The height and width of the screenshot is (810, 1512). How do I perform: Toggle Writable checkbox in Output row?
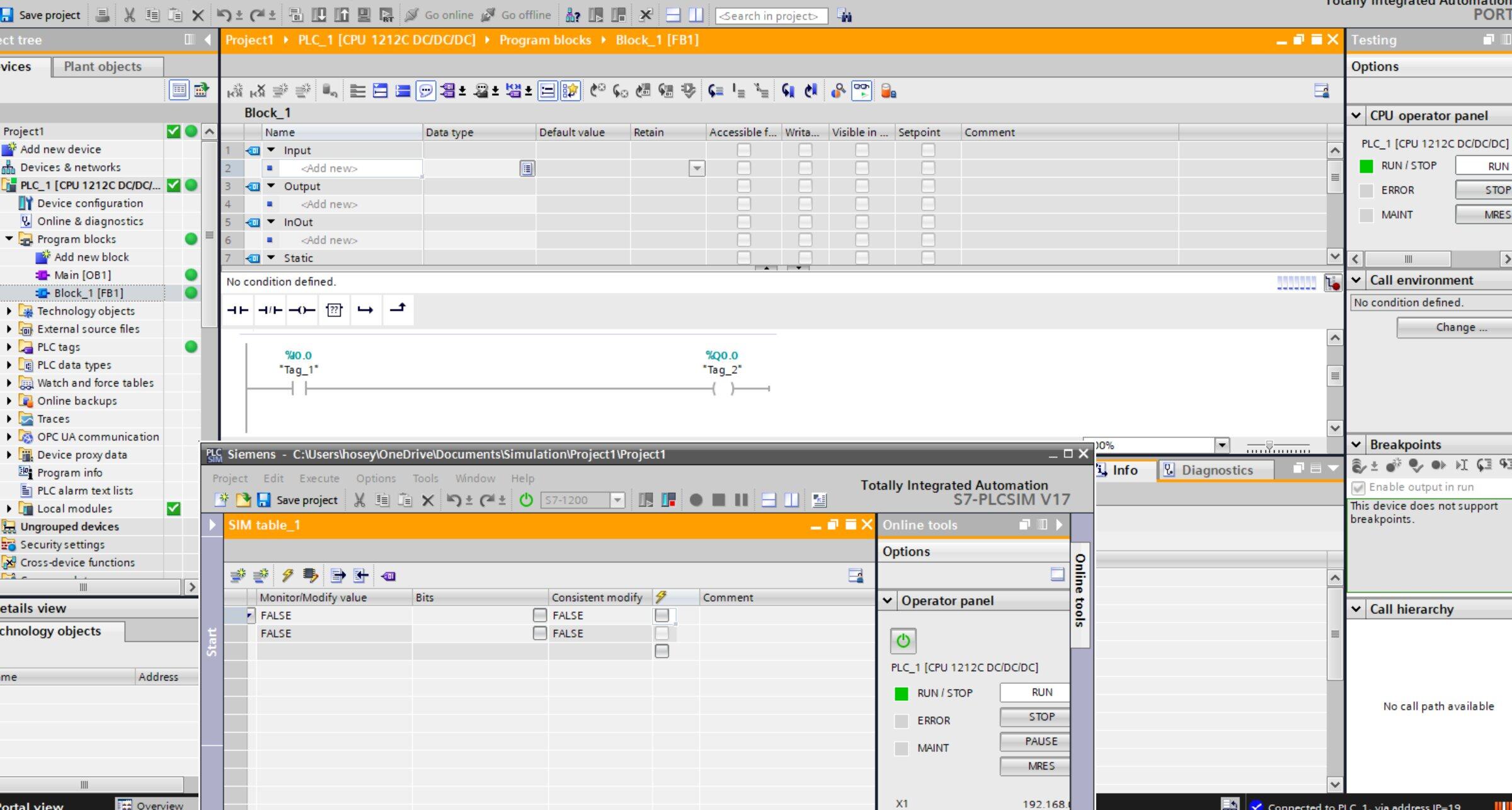(805, 186)
